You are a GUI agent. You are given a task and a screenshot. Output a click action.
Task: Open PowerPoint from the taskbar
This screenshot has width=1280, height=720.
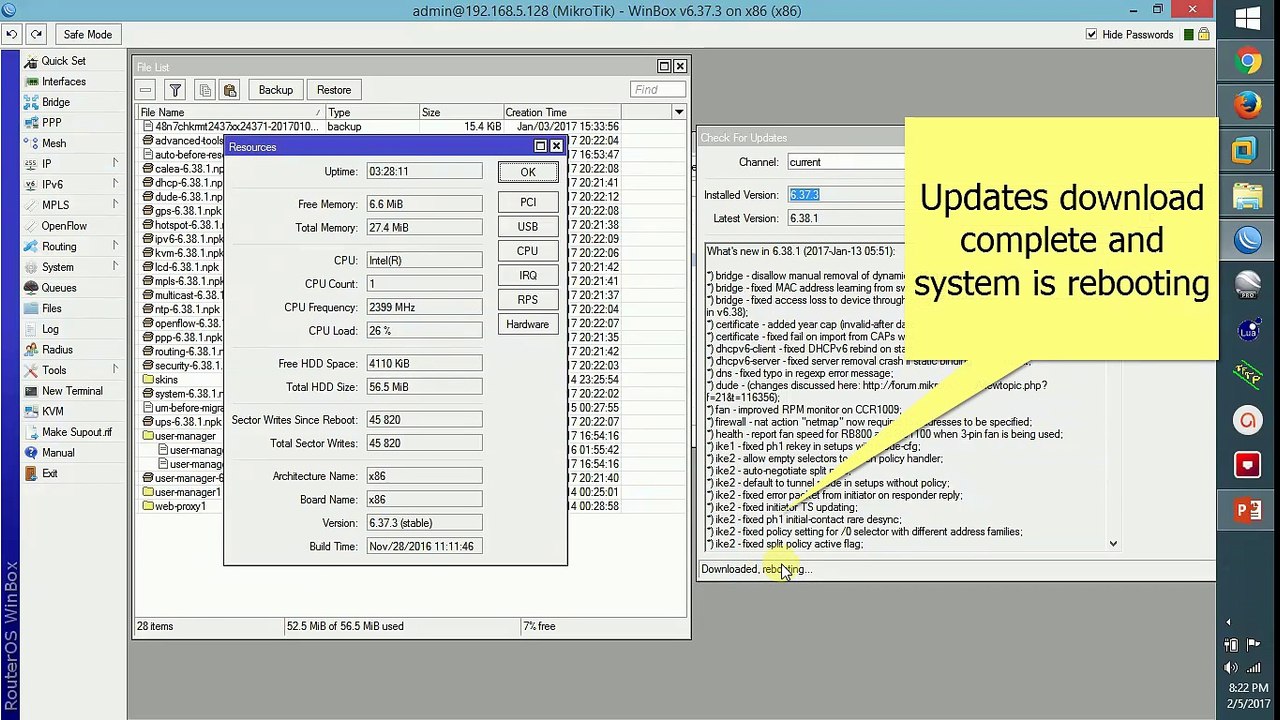point(1248,510)
